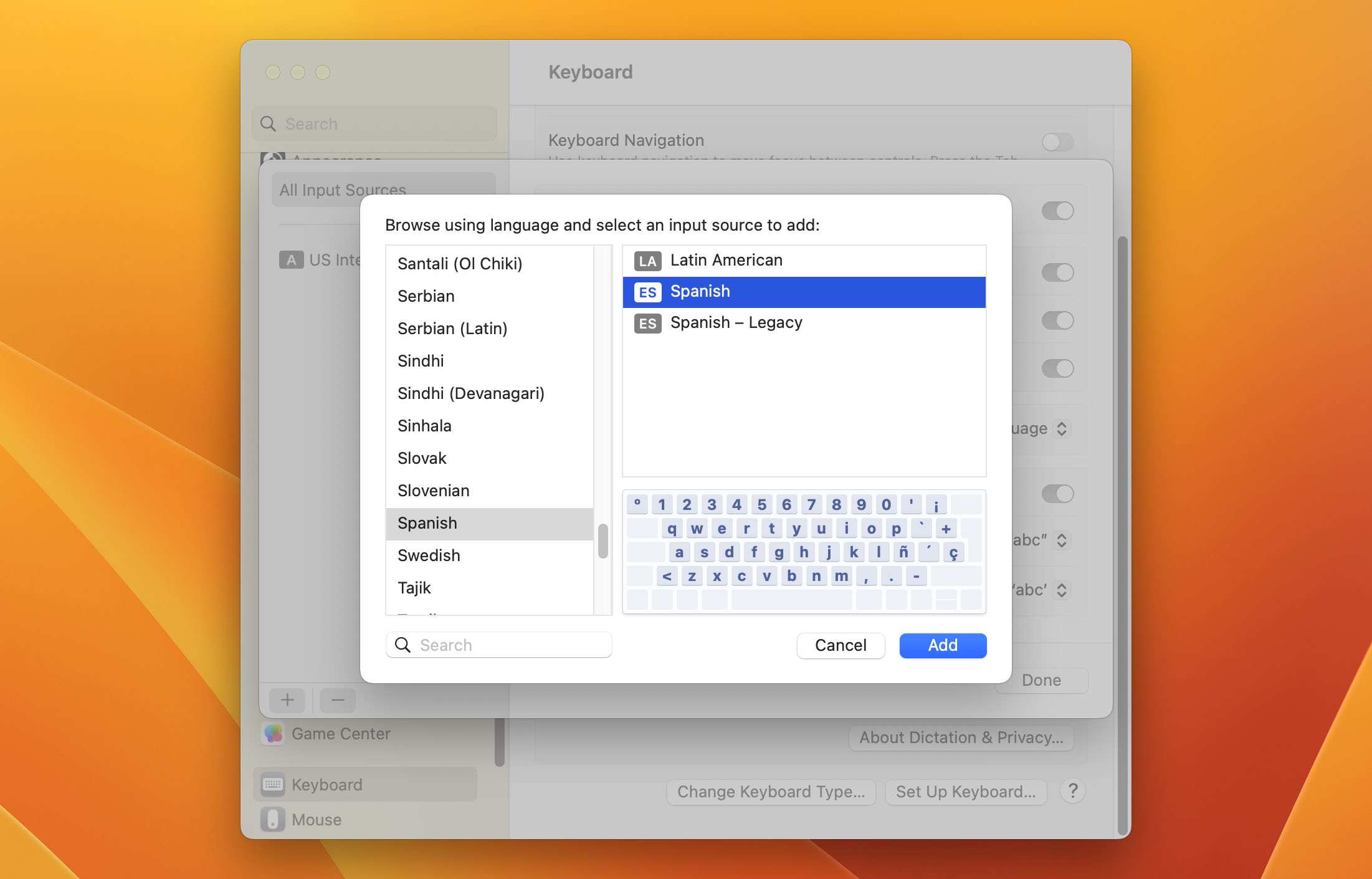This screenshot has height=879, width=1372.
Task: Click the Search input field
Action: 499,644
